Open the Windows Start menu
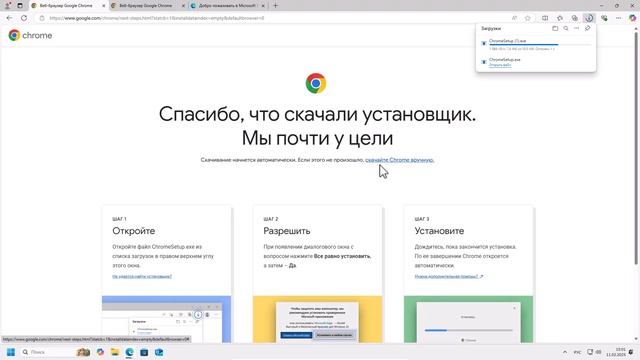 click(11, 352)
